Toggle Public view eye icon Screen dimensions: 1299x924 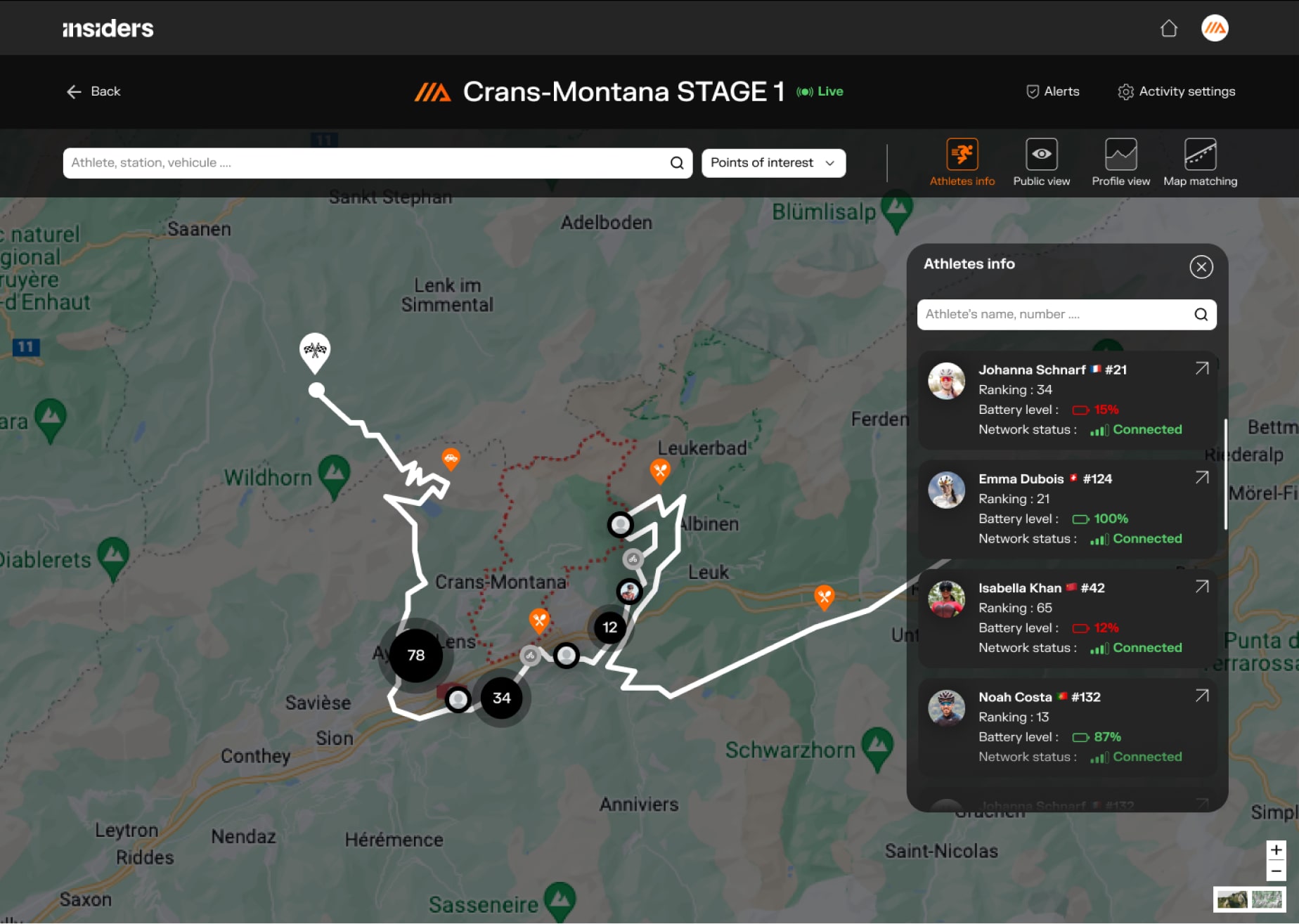[x=1041, y=163]
